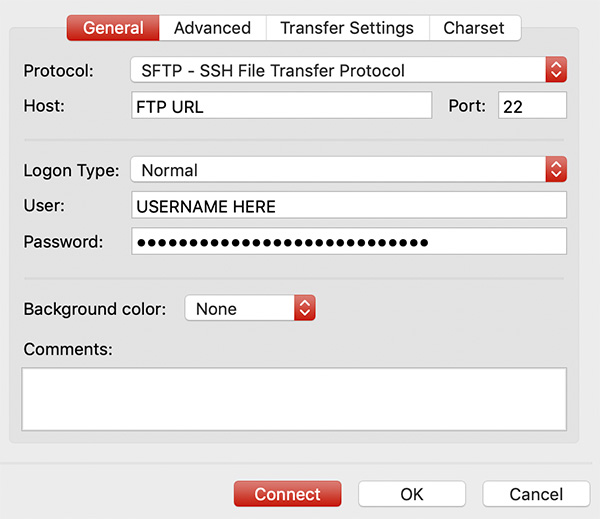
Task: Click the Port label text
Action: click(x=467, y=106)
